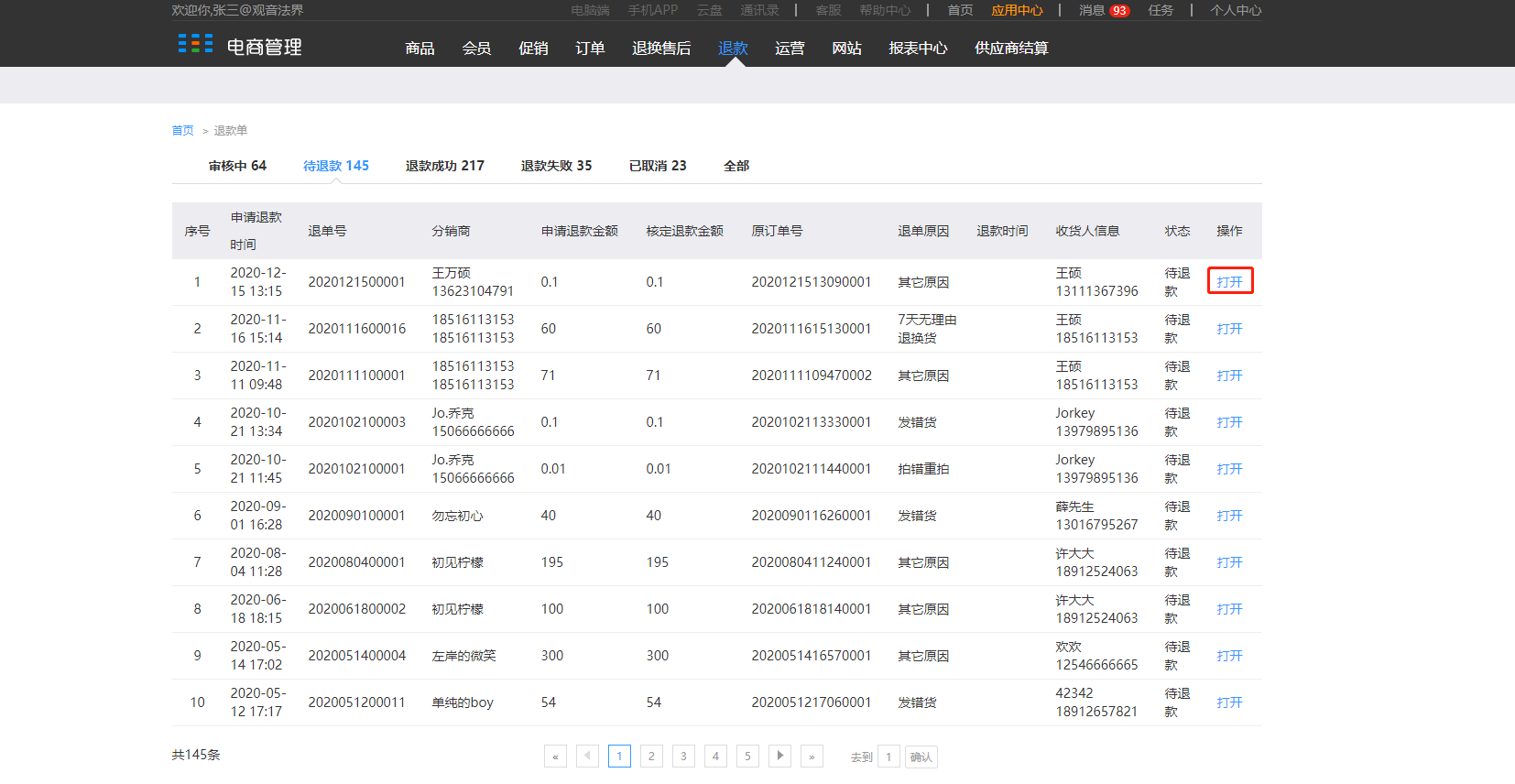Go to page 3
Viewport: 1515px width, 784px height.
683,757
